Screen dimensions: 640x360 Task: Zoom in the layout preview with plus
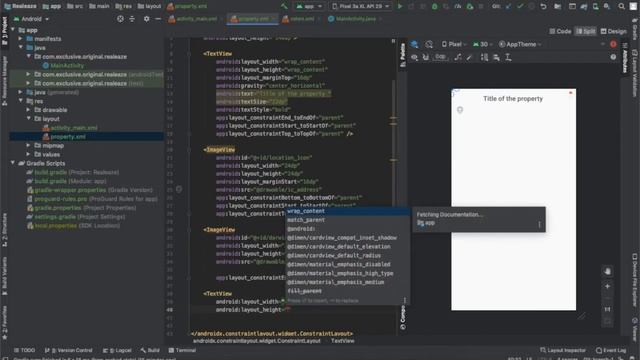pos(607,287)
